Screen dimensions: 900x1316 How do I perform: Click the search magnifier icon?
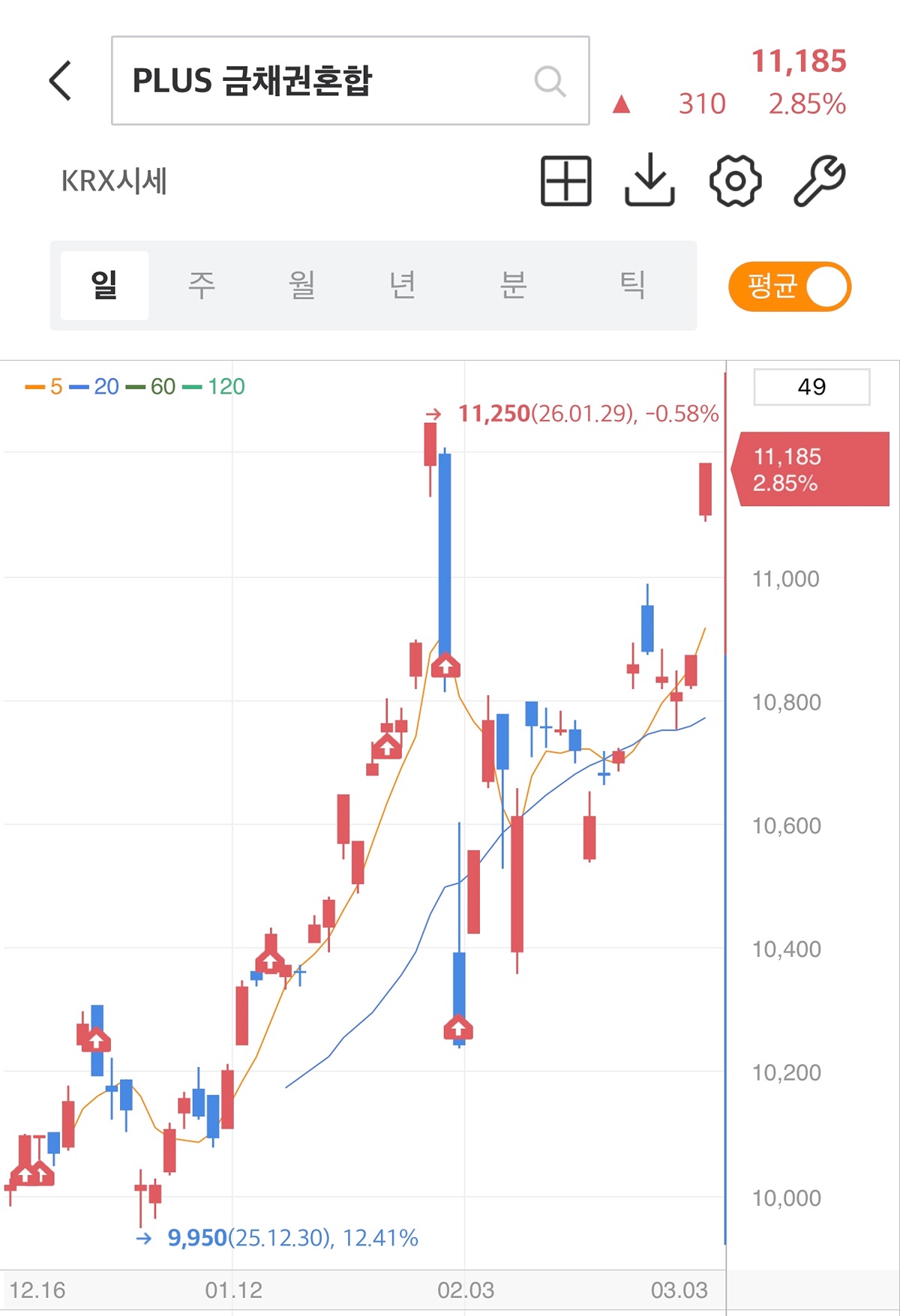click(x=550, y=81)
